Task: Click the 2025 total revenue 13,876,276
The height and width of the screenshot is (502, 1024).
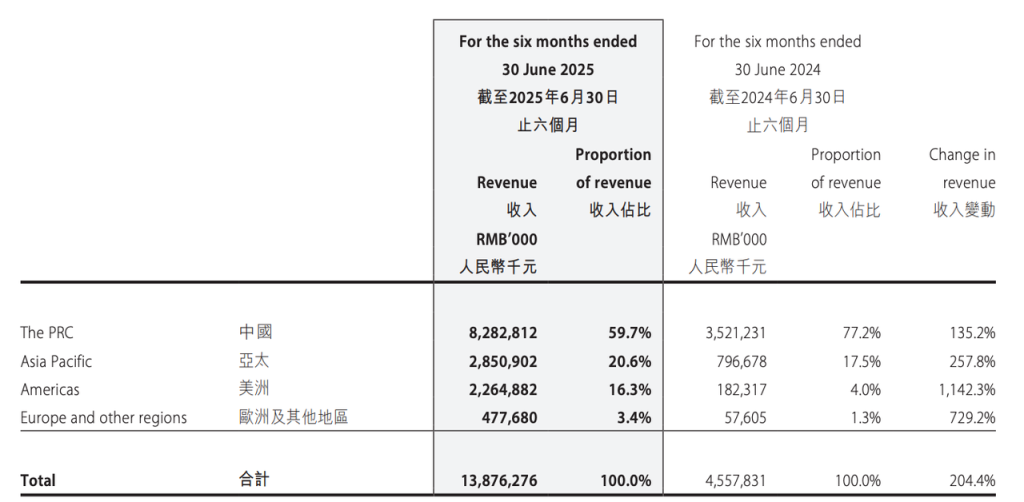Action: coord(491,481)
